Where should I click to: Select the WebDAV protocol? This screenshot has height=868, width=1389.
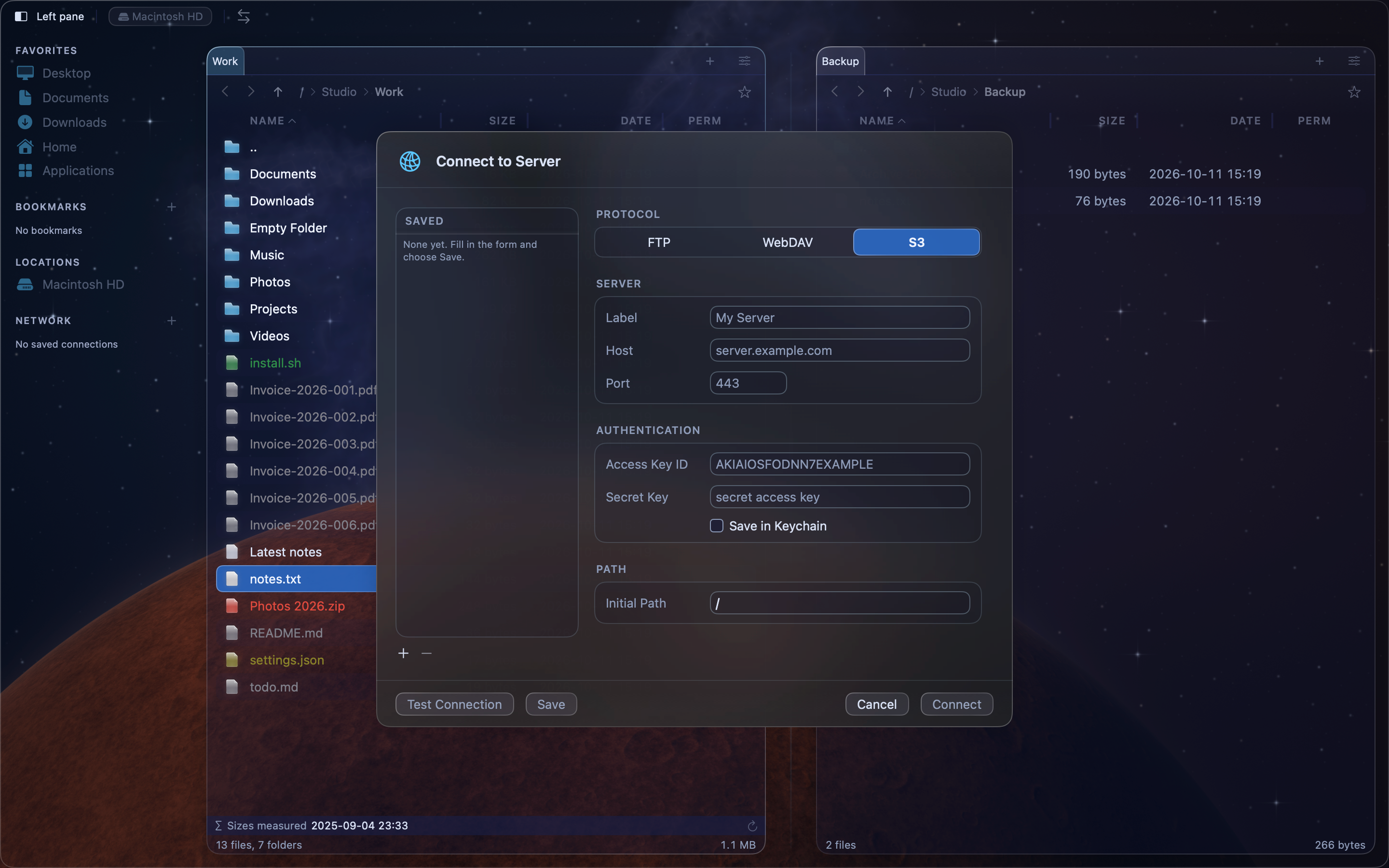[788, 242]
